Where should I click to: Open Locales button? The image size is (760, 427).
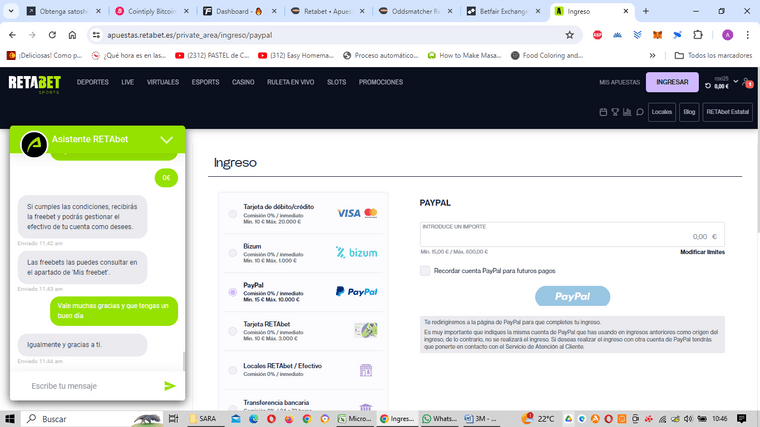coord(662,112)
